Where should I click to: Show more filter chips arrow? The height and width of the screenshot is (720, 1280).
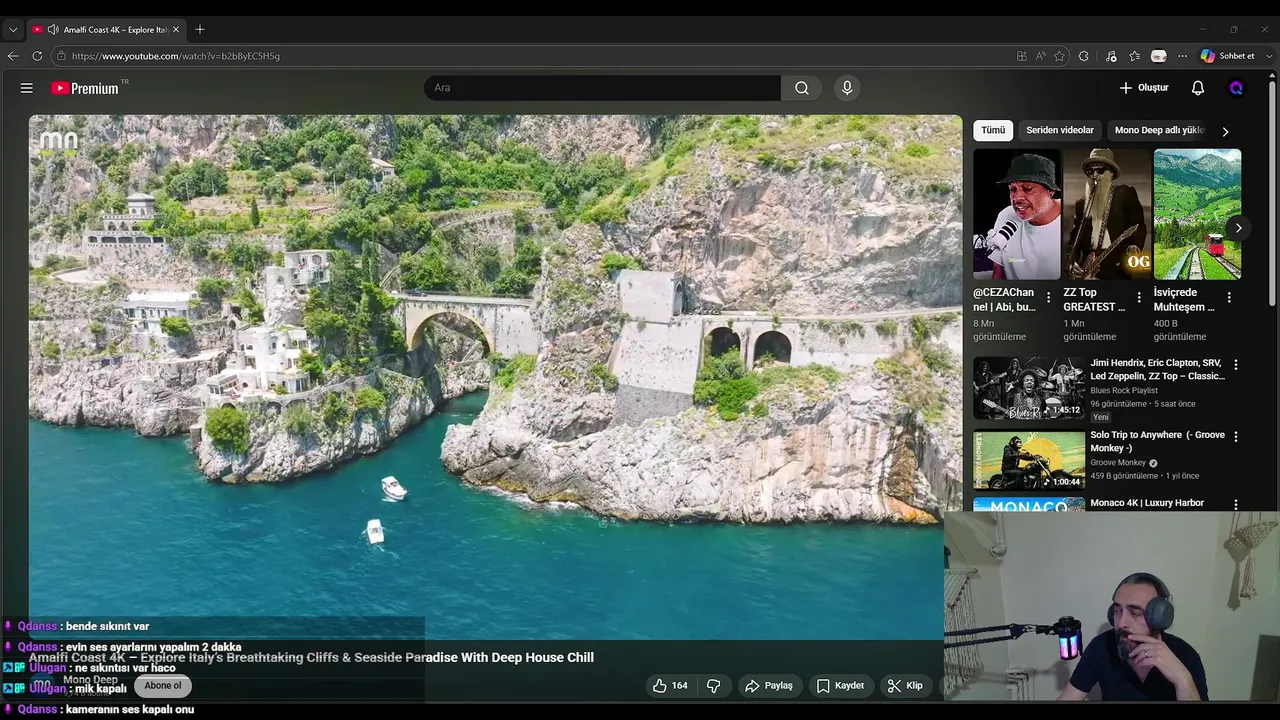[x=1225, y=131]
